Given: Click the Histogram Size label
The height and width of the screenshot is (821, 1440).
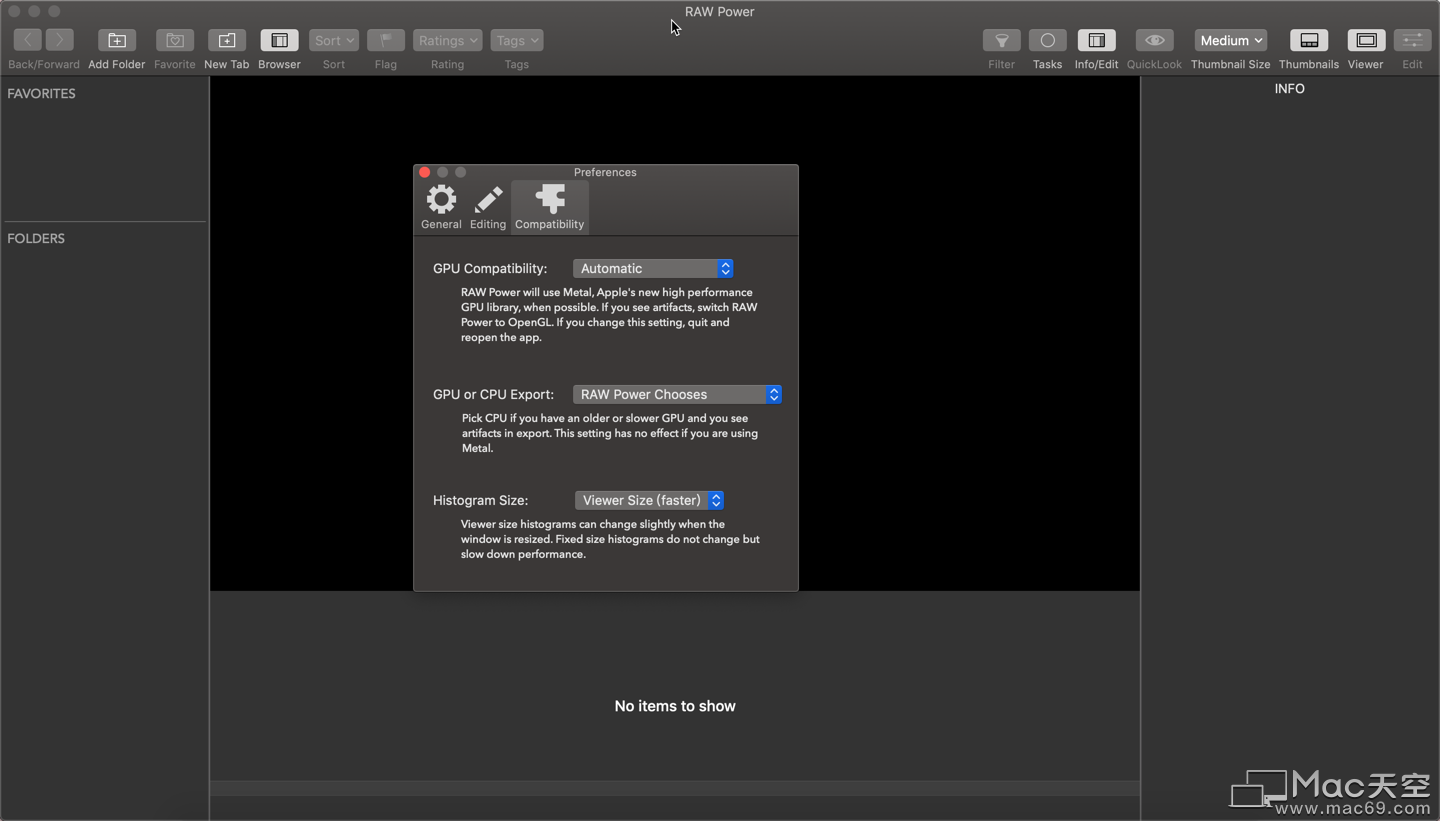Looking at the screenshot, I should click(x=481, y=500).
